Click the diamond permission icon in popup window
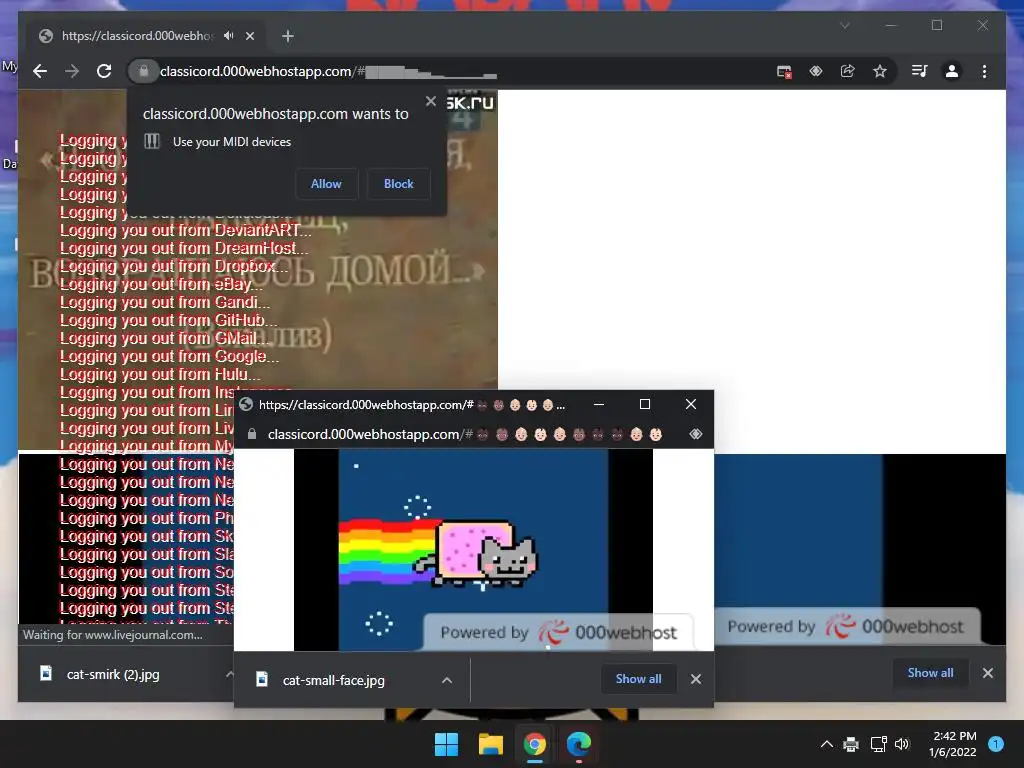The height and width of the screenshot is (768, 1024). [696, 434]
